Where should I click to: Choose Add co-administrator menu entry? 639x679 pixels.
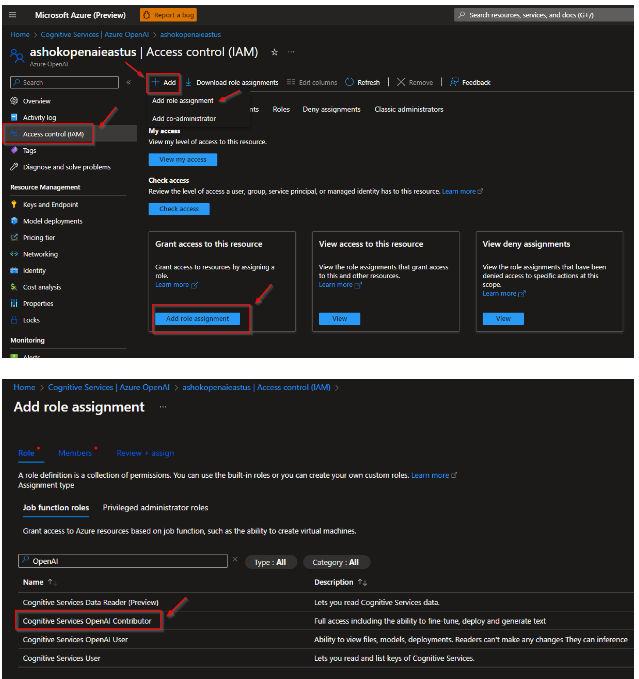pyautogui.click(x=184, y=119)
